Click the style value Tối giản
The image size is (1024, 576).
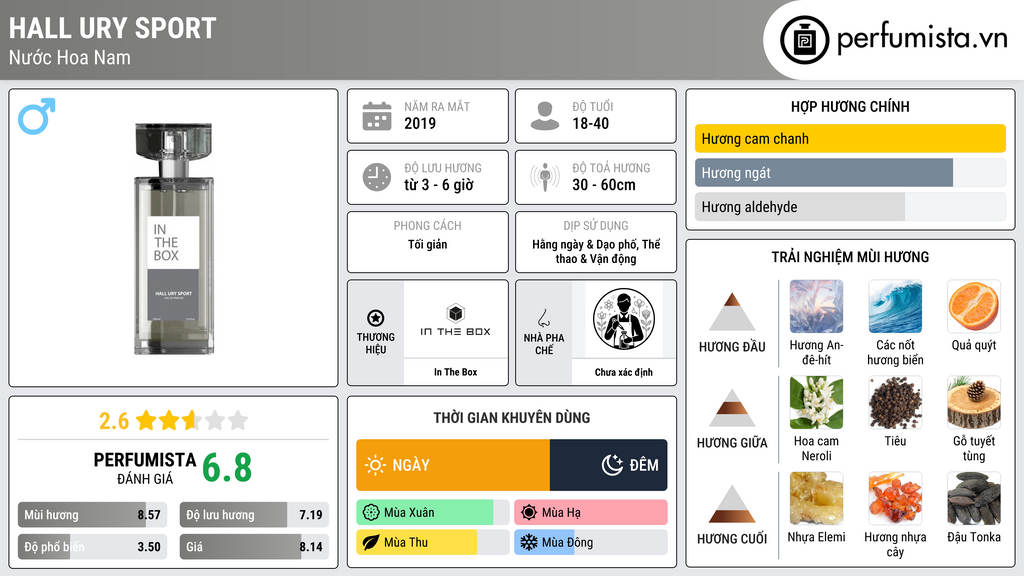coord(428,244)
